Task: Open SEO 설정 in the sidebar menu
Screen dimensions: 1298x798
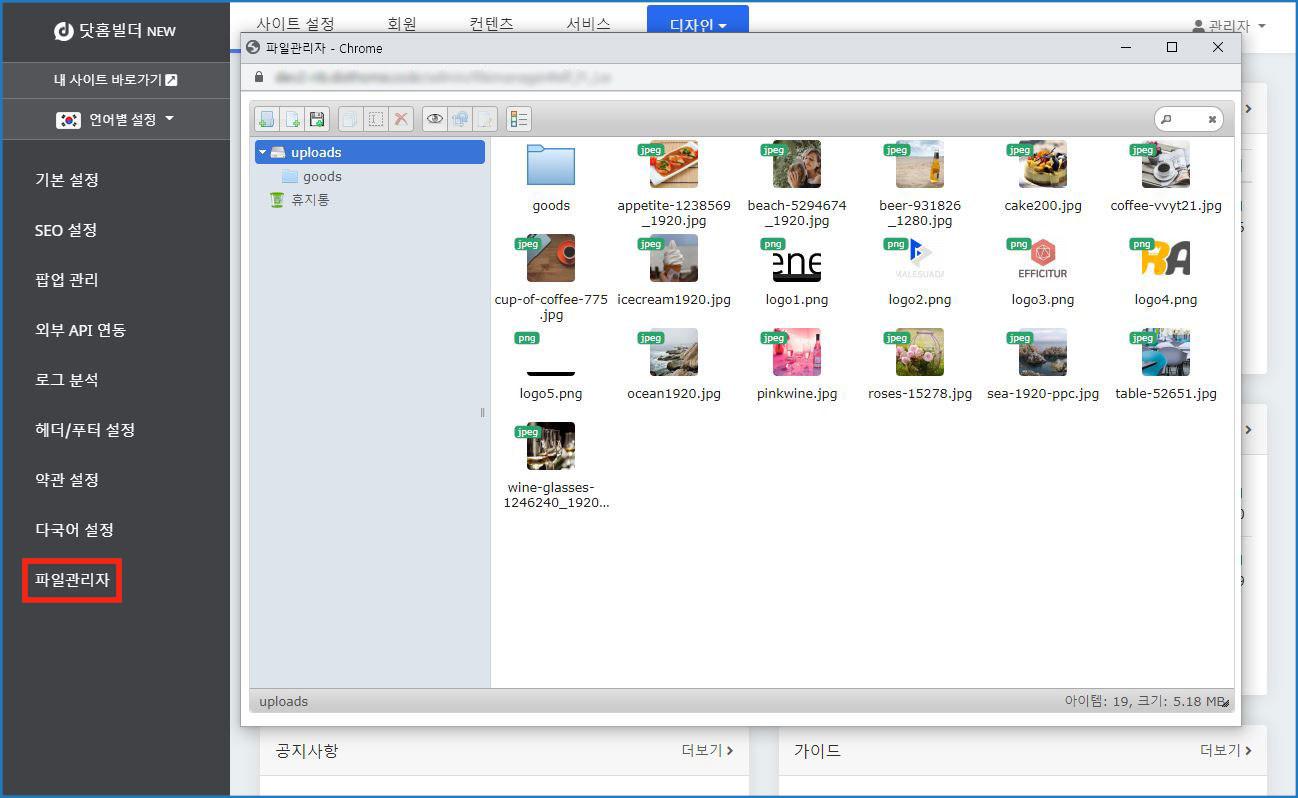Action: [66, 230]
